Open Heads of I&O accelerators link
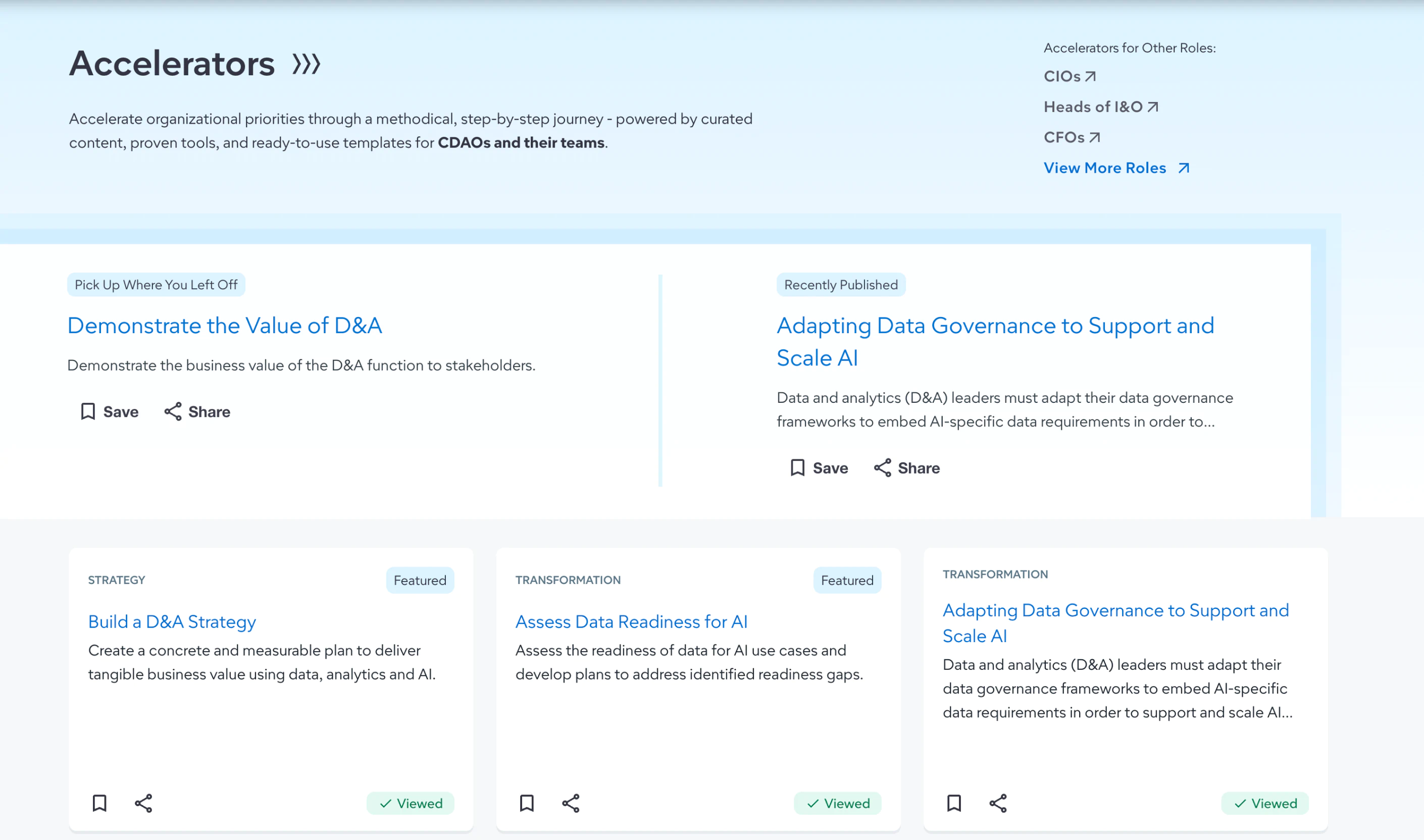The width and height of the screenshot is (1424, 840). click(x=1101, y=107)
